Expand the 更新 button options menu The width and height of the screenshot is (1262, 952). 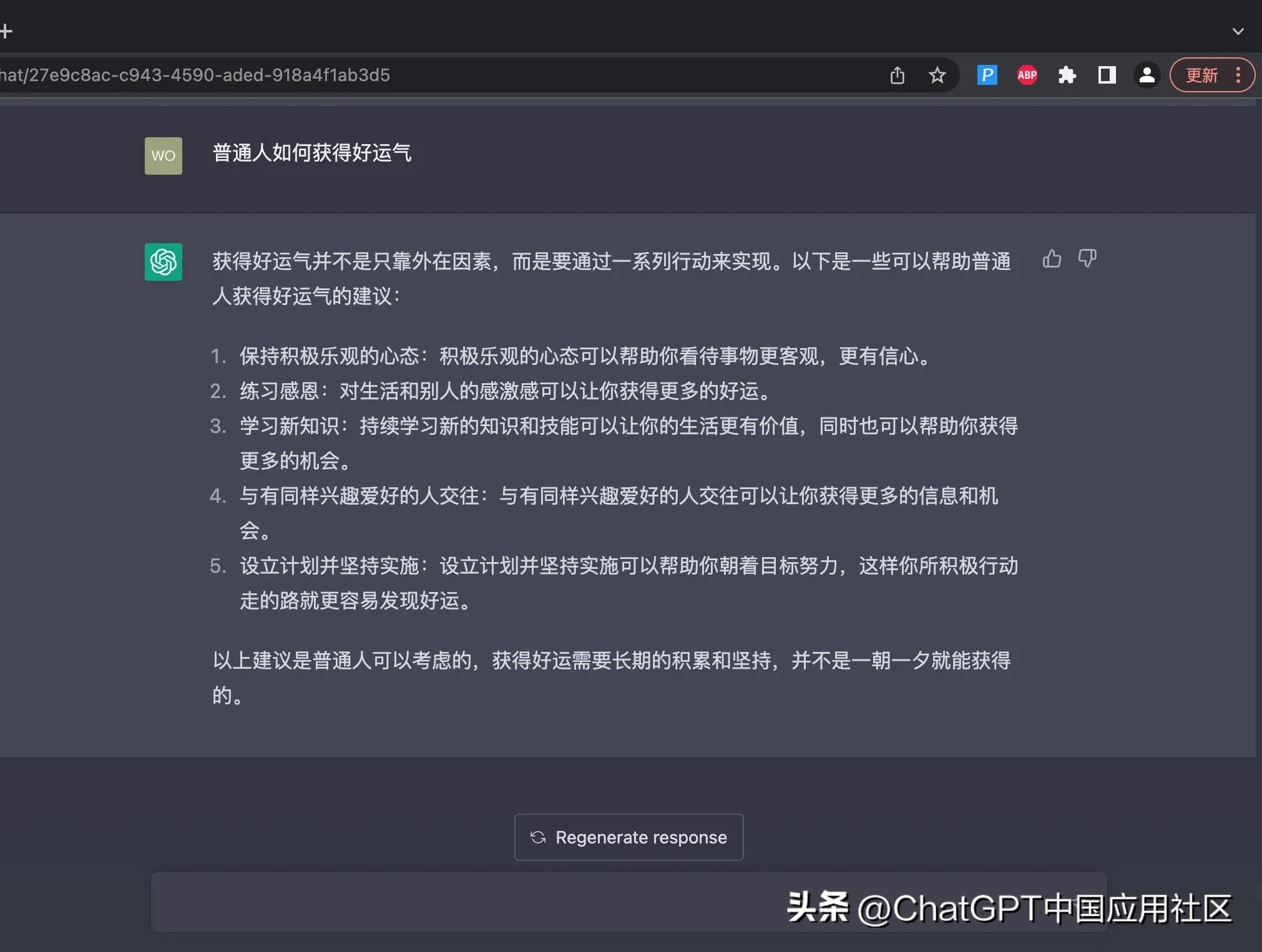point(1240,75)
